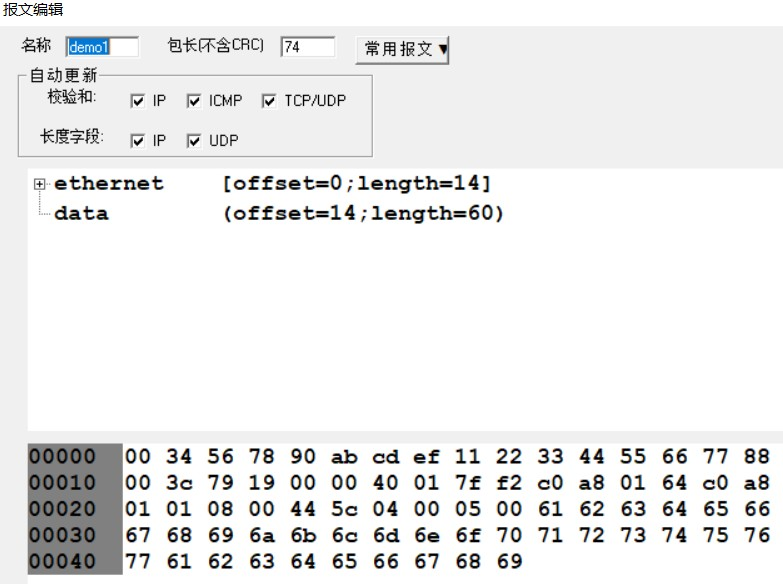Image resolution: width=783 pixels, height=584 pixels.
Task: Click the packet length field showing 74
Action: (x=307, y=47)
